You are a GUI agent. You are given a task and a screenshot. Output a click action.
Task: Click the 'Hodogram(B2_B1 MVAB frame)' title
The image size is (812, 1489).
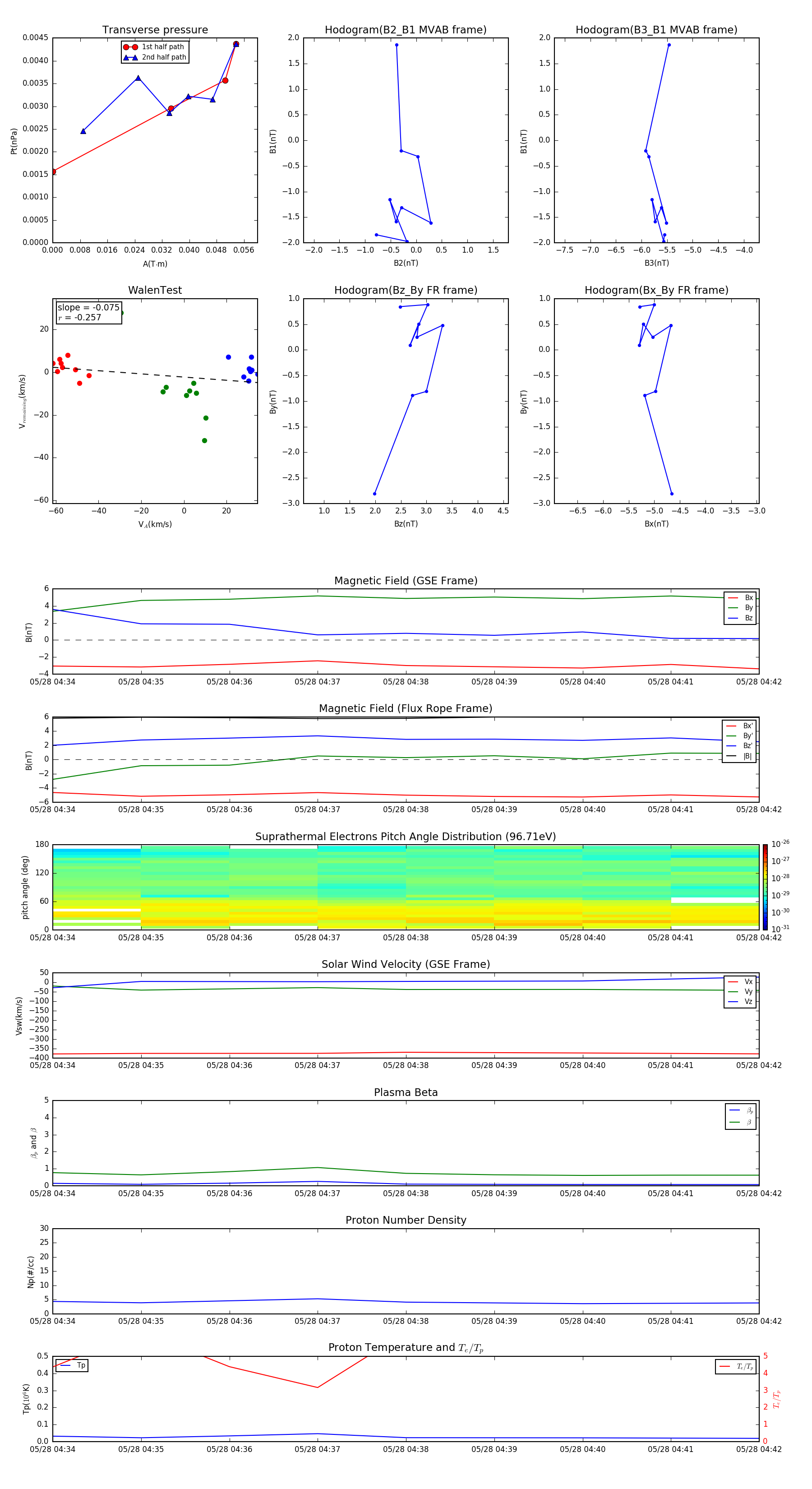point(405,30)
